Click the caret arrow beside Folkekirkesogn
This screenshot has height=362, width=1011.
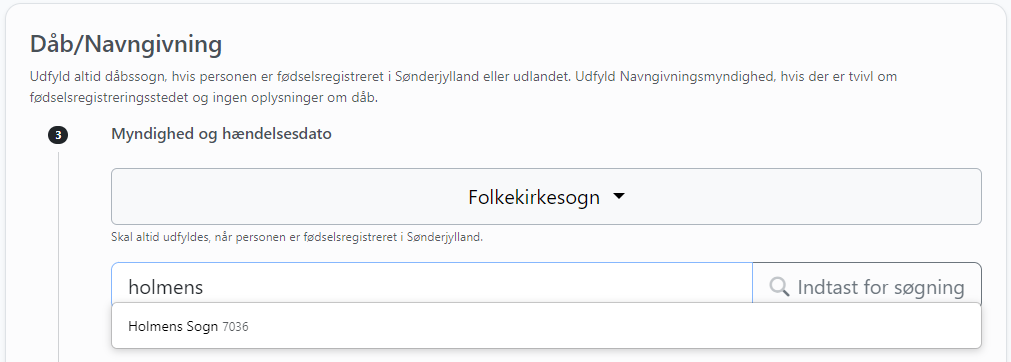[619, 196]
